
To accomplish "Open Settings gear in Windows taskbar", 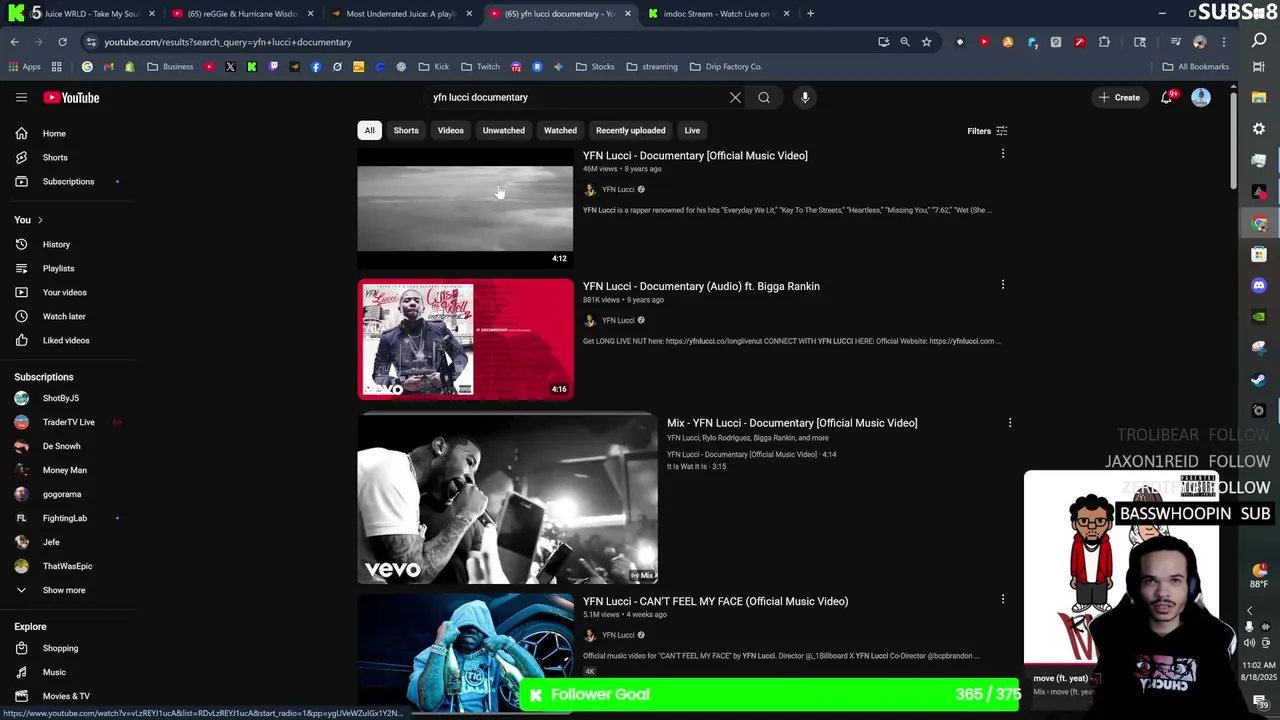I will click(x=1259, y=129).
